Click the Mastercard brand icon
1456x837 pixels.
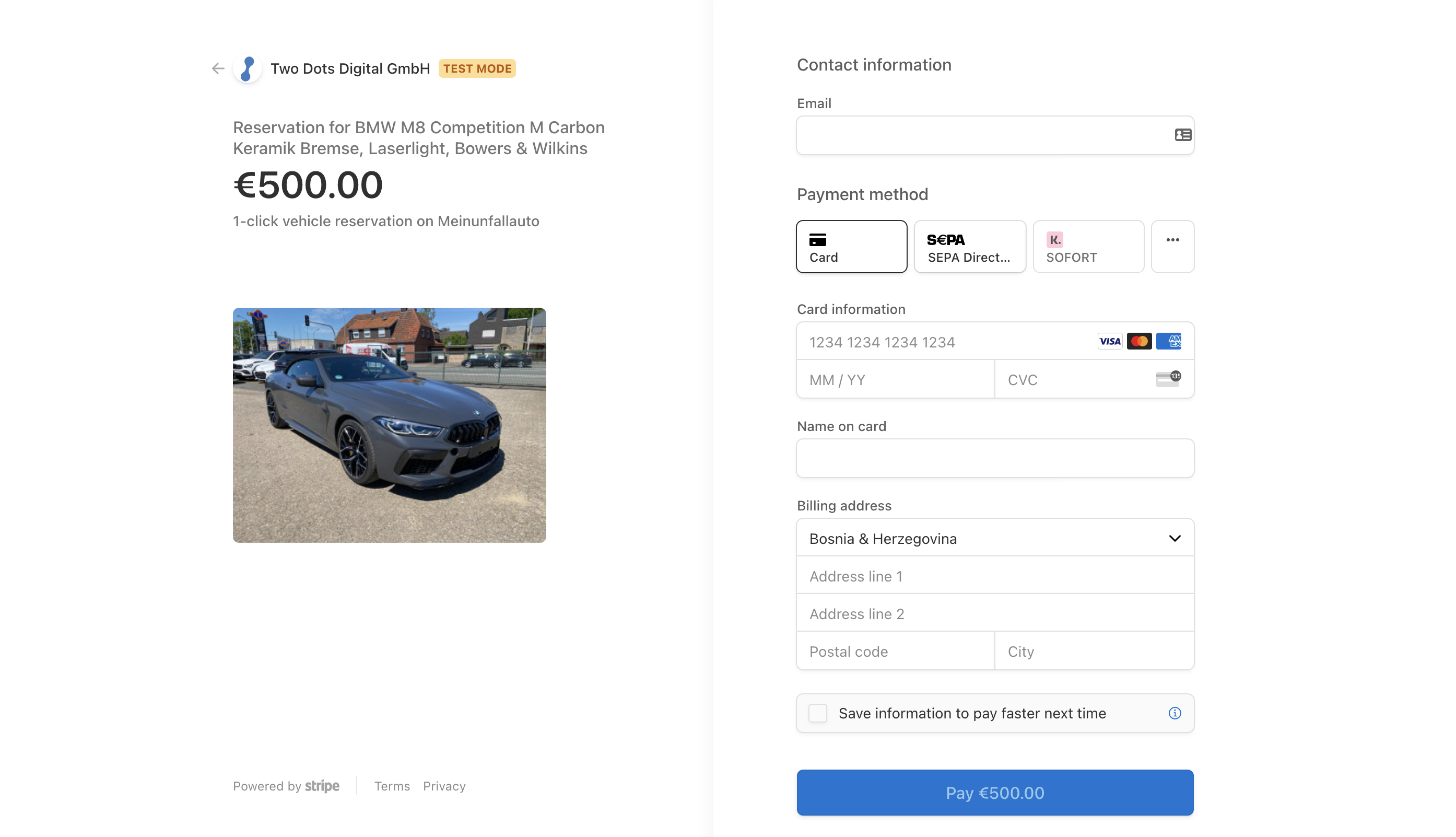(x=1139, y=342)
